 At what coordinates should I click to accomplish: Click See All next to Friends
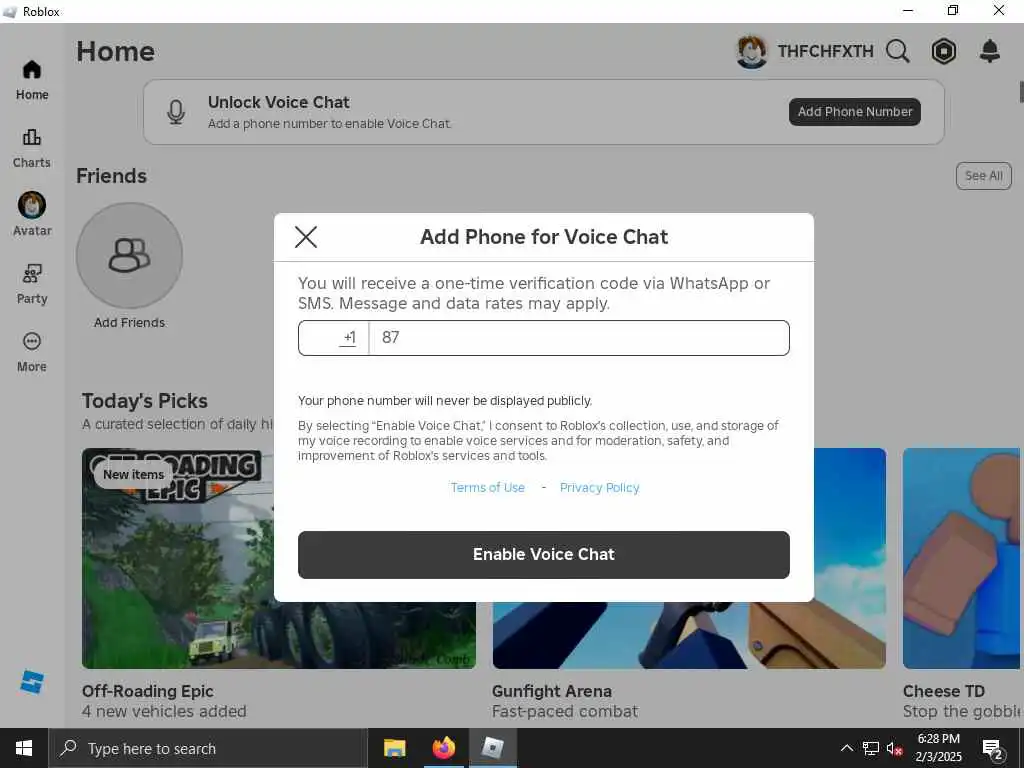click(984, 176)
